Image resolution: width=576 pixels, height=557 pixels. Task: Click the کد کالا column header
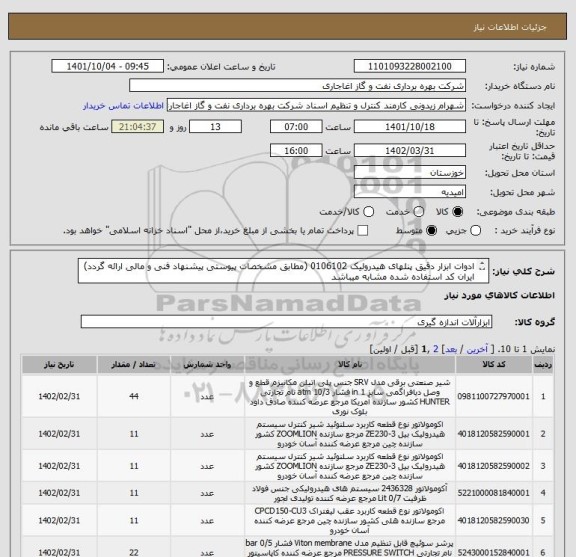494,364
